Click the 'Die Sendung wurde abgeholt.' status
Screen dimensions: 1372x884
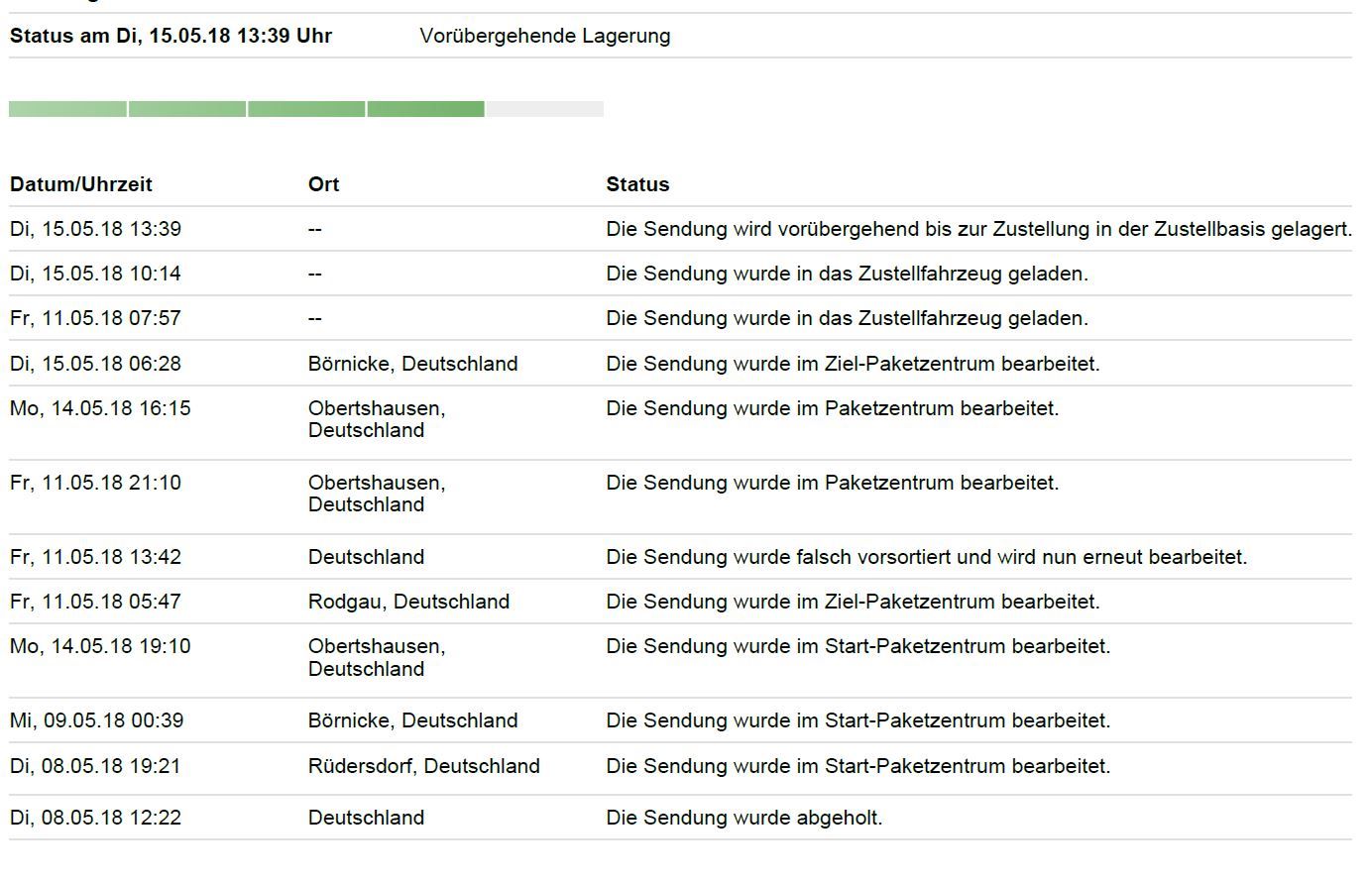click(743, 818)
